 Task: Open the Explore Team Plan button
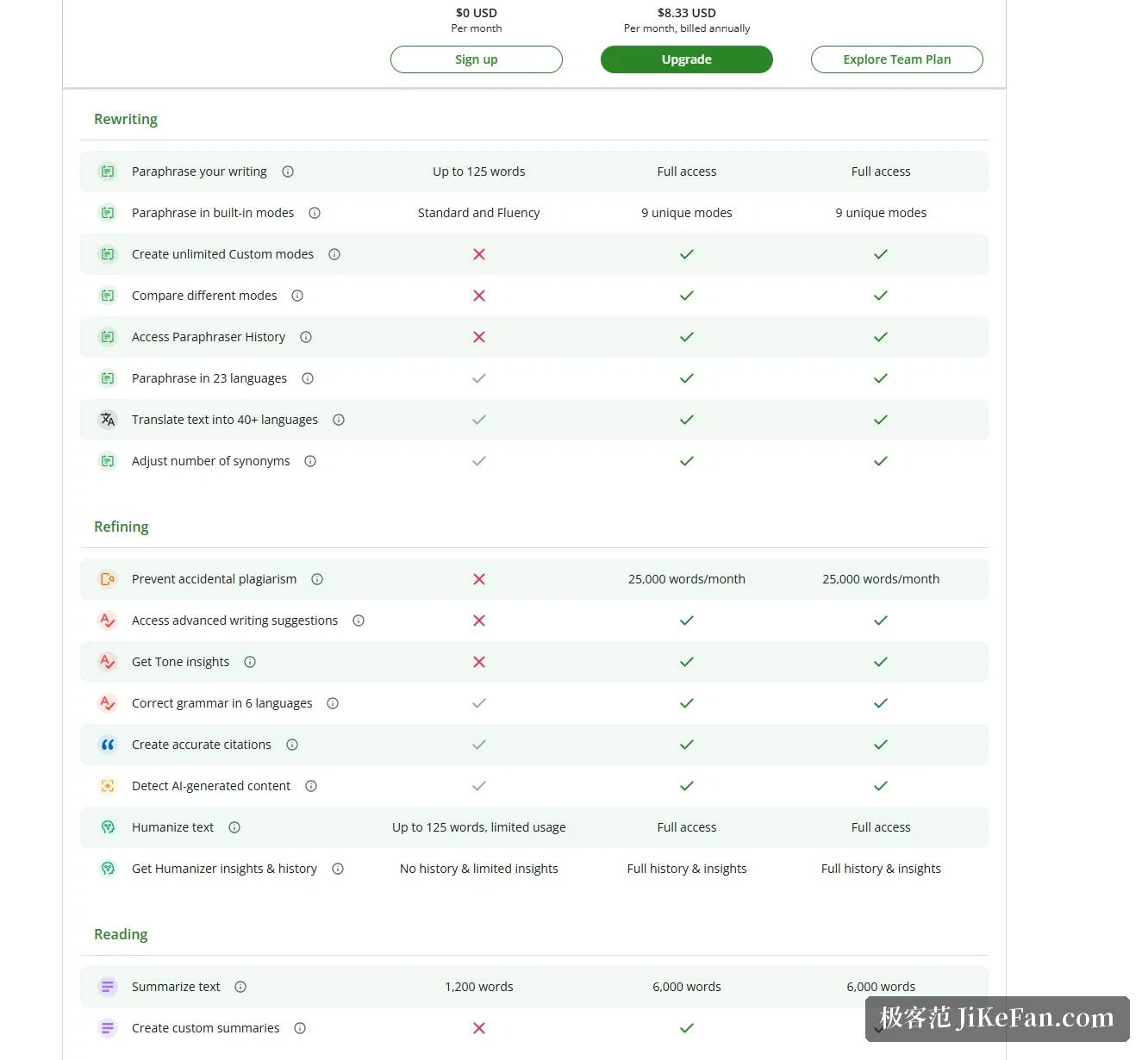click(897, 59)
